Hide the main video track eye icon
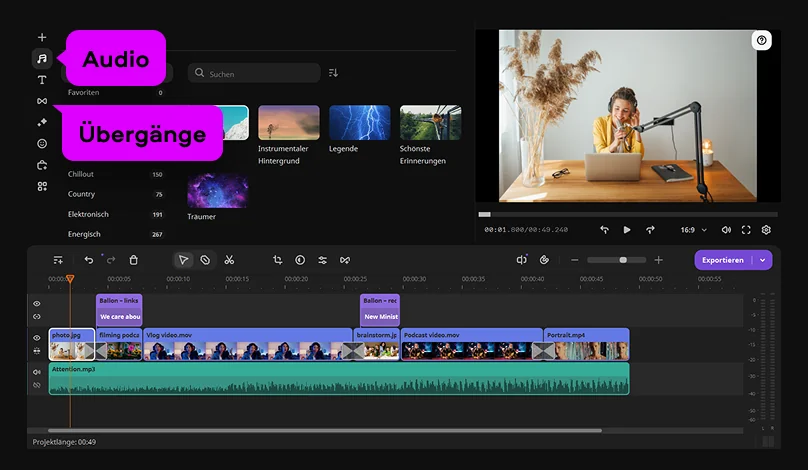Image resolution: width=808 pixels, height=470 pixels. (x=37, y=338)
